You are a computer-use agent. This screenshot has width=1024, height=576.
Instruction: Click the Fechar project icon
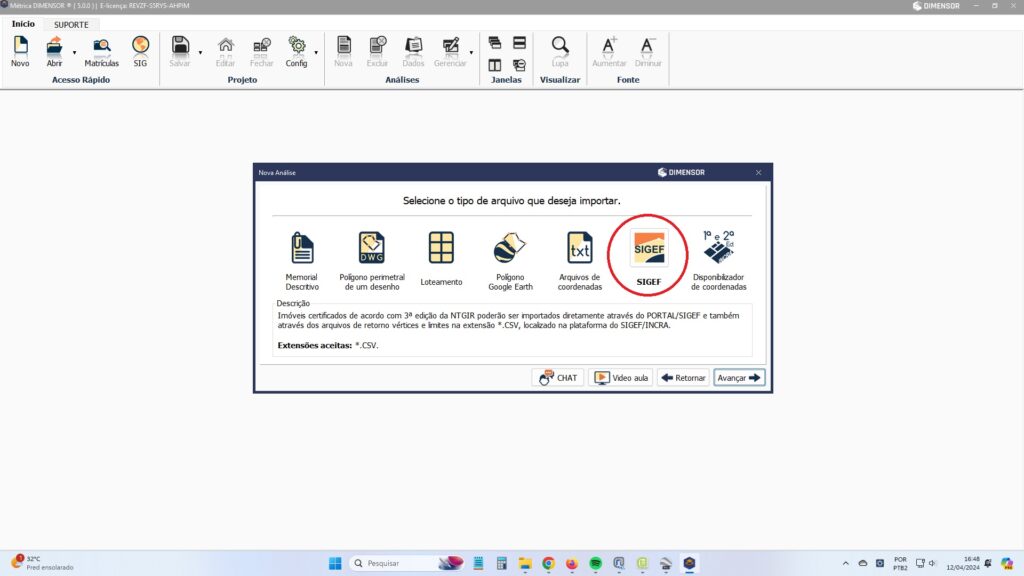click(261, 52)
